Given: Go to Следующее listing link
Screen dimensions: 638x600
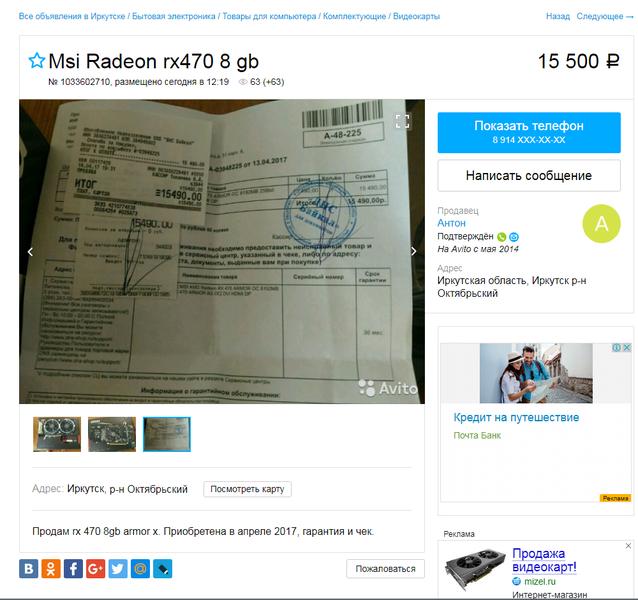Looking at the screenshot, I should coord(605,16).
